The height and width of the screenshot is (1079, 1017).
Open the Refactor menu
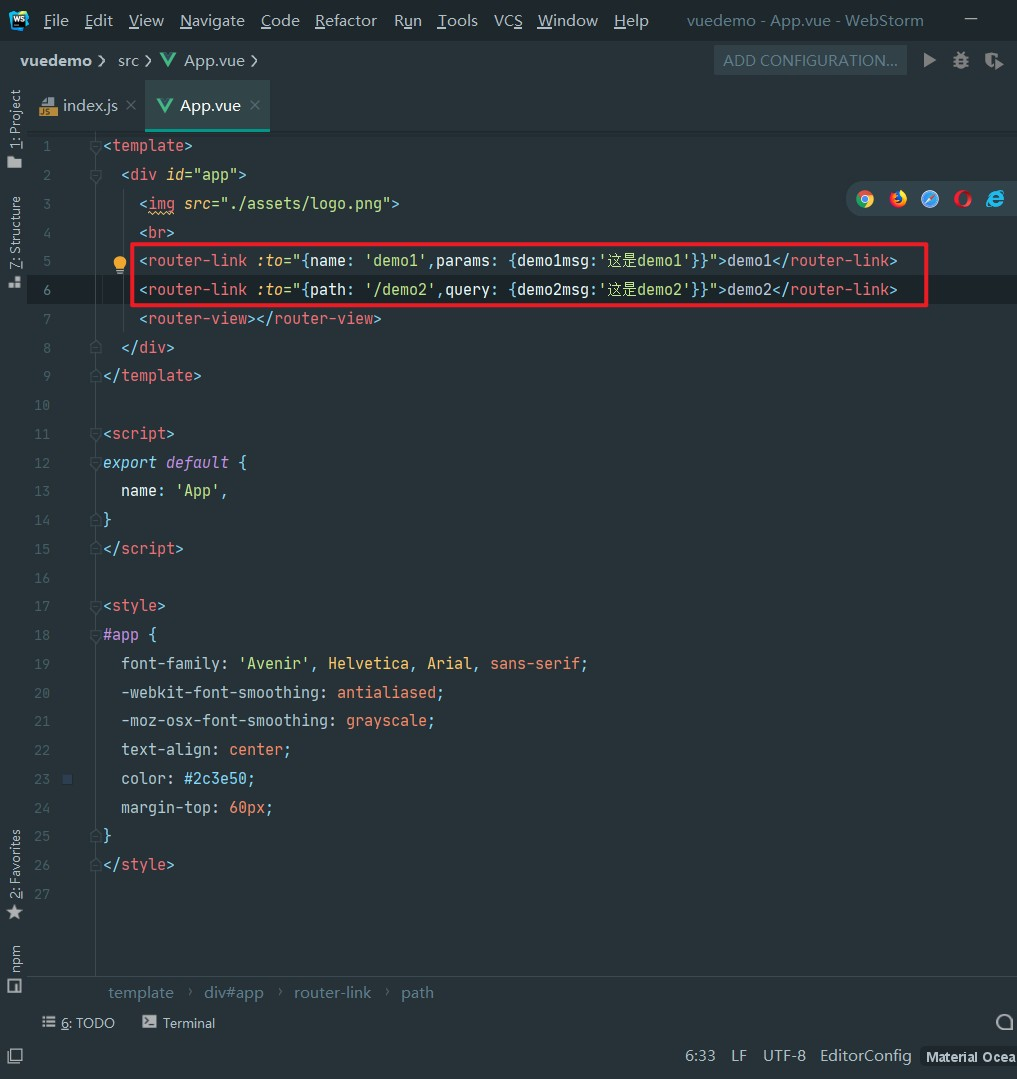tap(345, 21)
